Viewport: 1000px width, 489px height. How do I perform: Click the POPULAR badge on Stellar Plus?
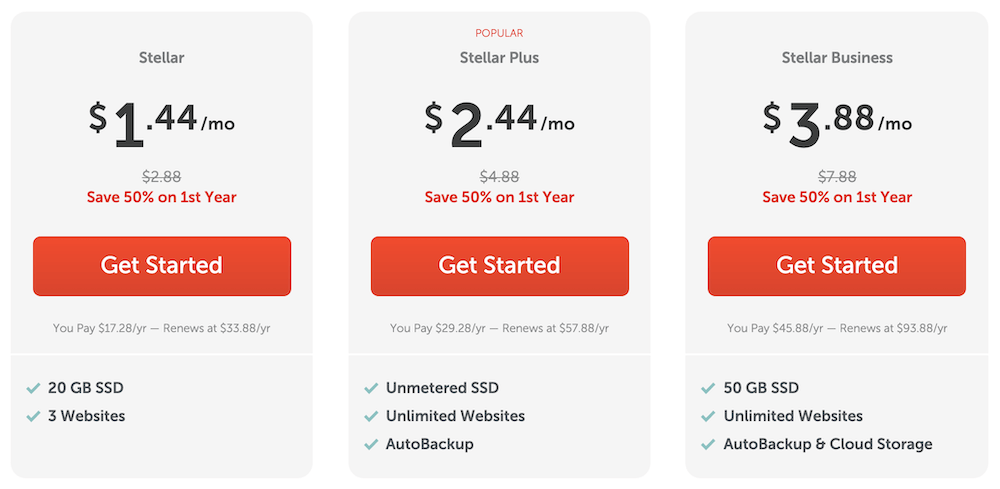click(499, 33)
